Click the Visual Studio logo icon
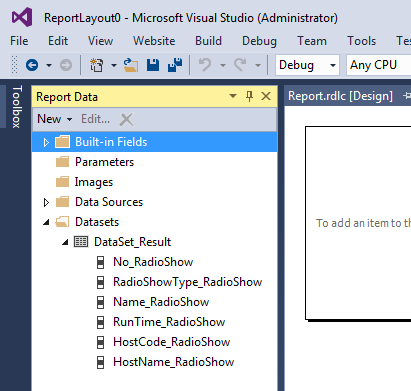This screenshot has height=391, width=411. point(22,17)
